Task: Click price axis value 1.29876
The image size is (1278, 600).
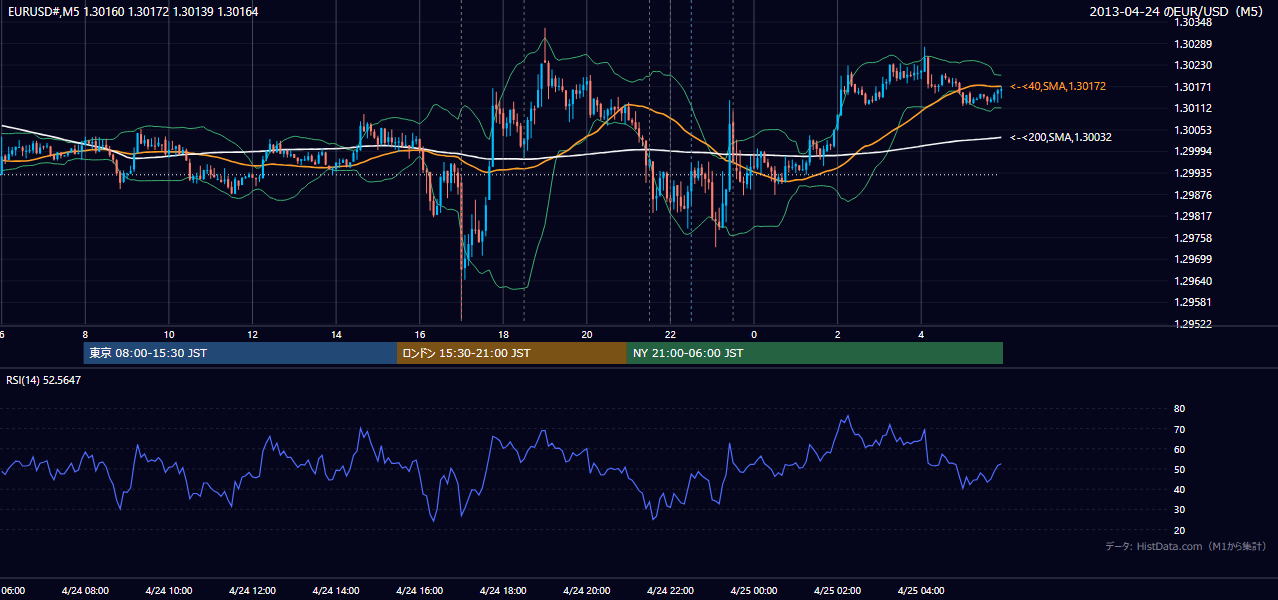Action: coord(1193,195)
